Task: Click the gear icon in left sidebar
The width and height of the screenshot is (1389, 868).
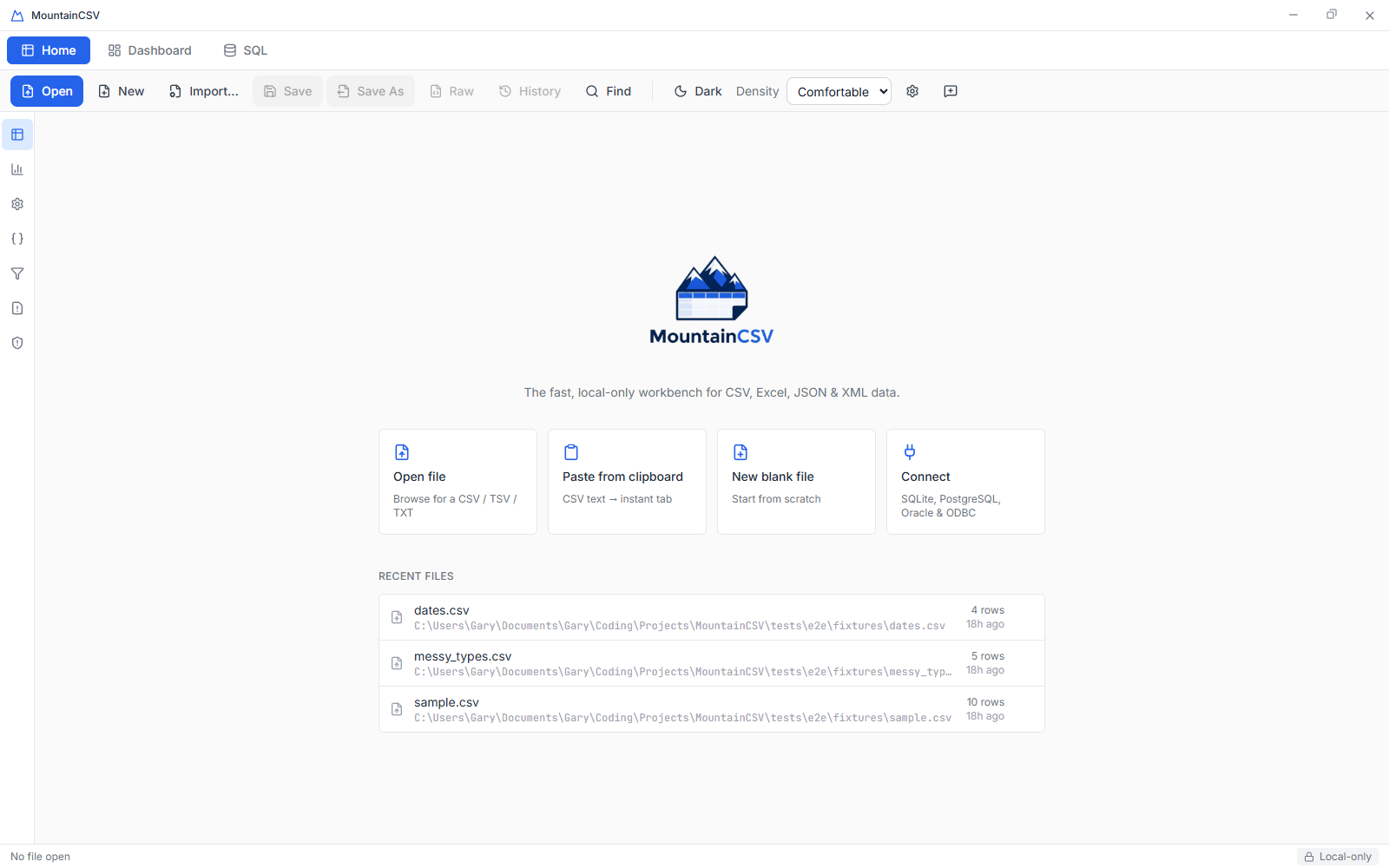Action: (17, 204)
